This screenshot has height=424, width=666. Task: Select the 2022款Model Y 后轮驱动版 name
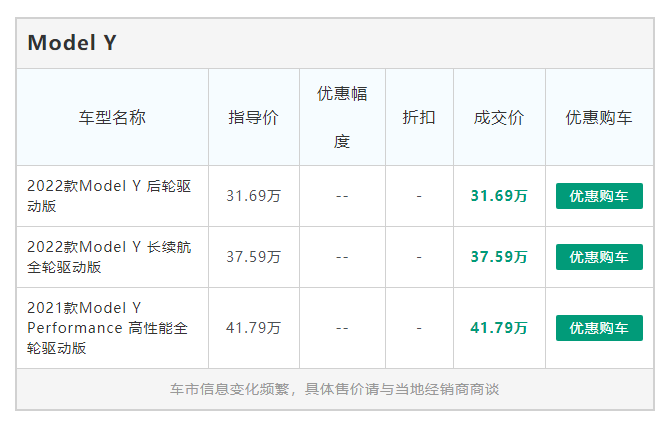[x=109, y=196]
